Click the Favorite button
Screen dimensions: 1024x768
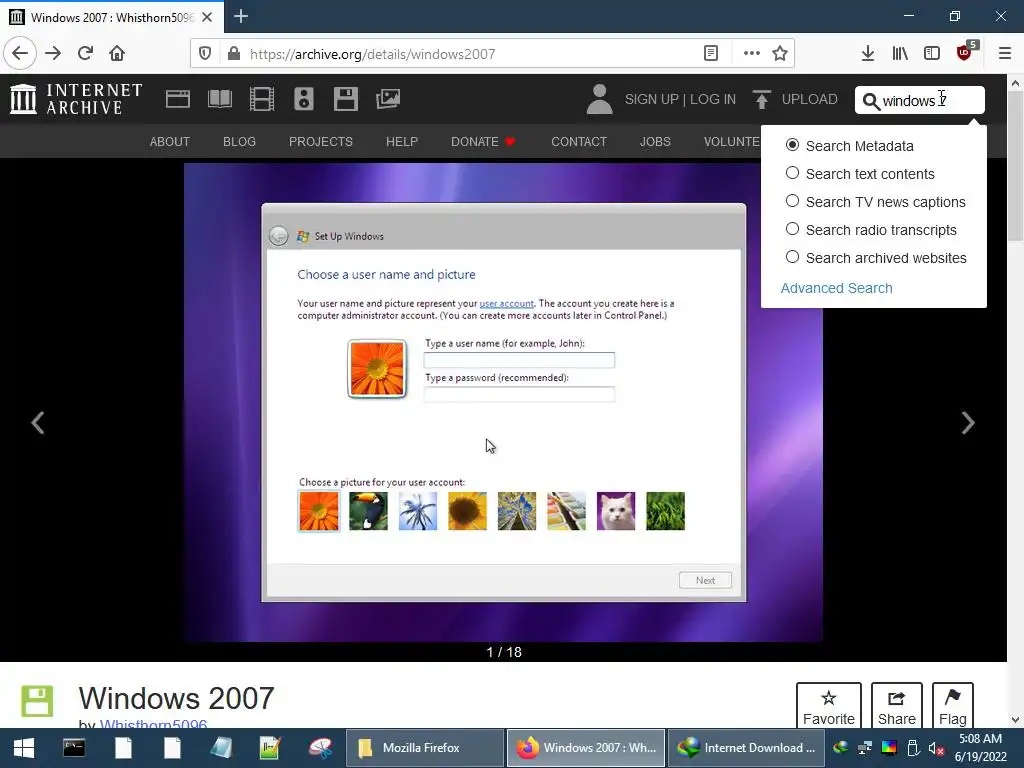829,707
